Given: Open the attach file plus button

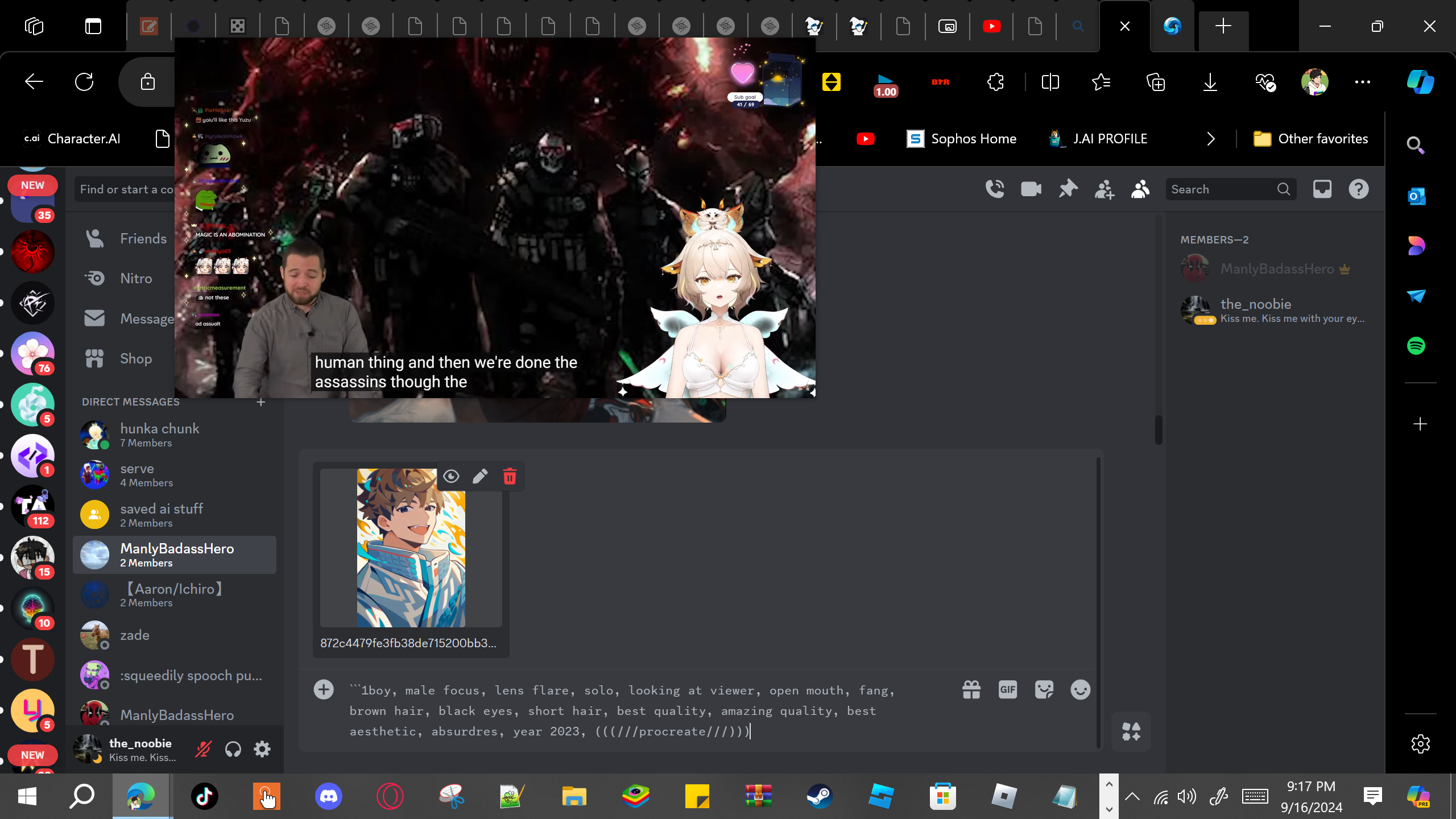Looking at the screenshot, I should click(x=324, y=690).
